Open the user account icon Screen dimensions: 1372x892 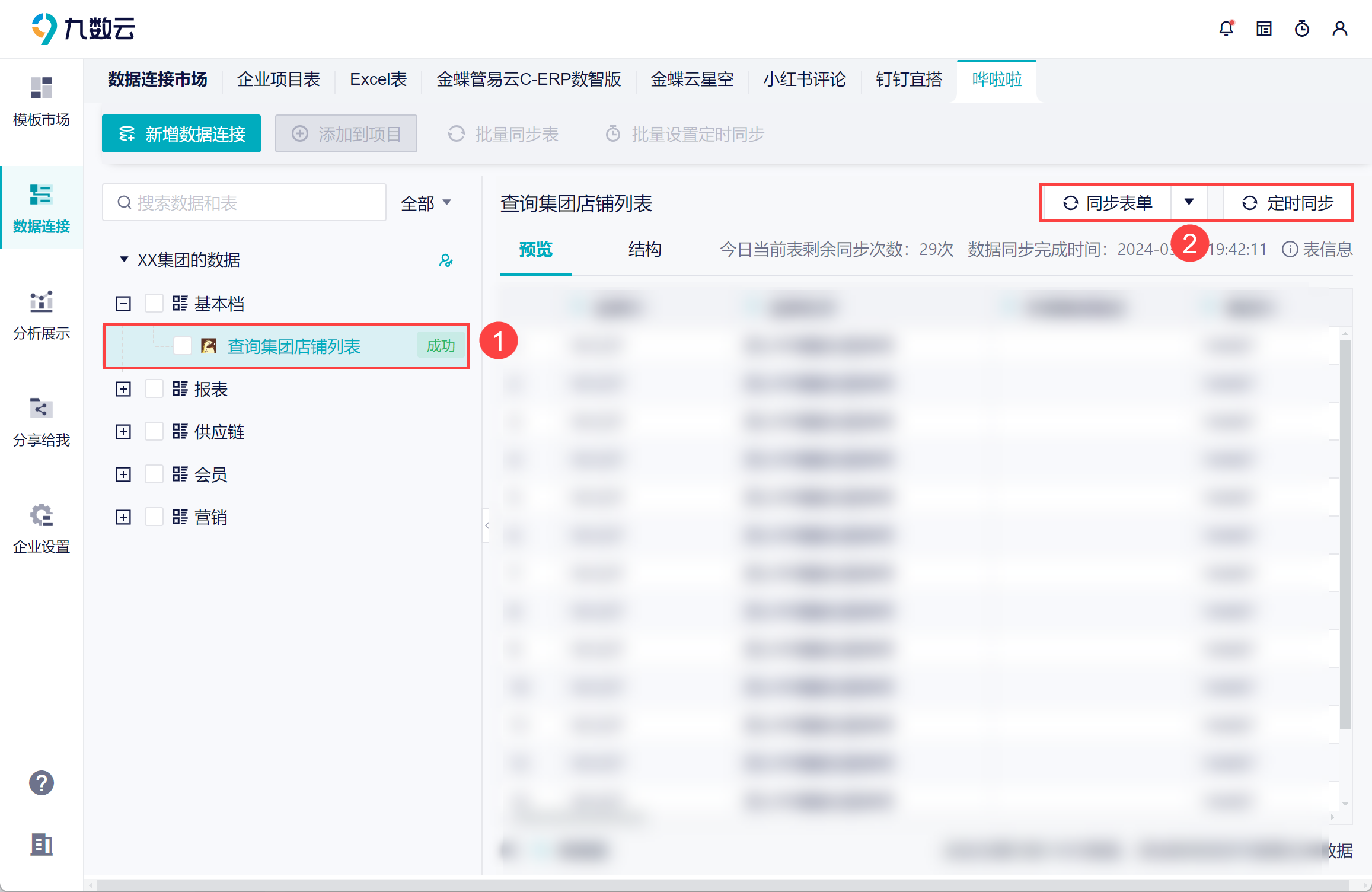pos(1340,28)
